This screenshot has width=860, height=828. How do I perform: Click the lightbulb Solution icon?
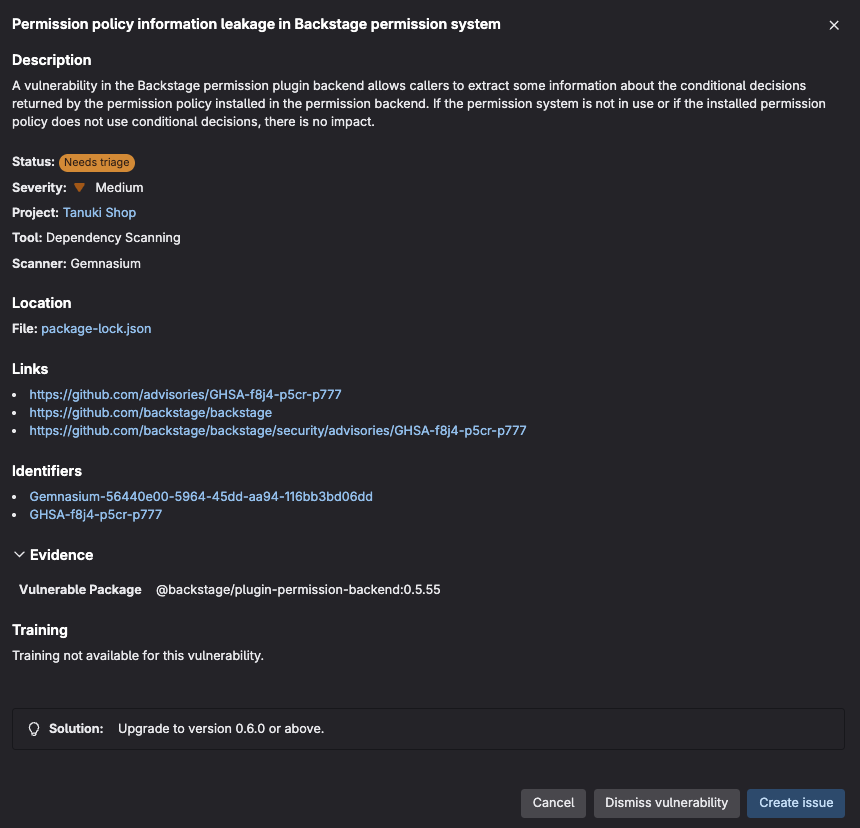click(x=34, y=729)
